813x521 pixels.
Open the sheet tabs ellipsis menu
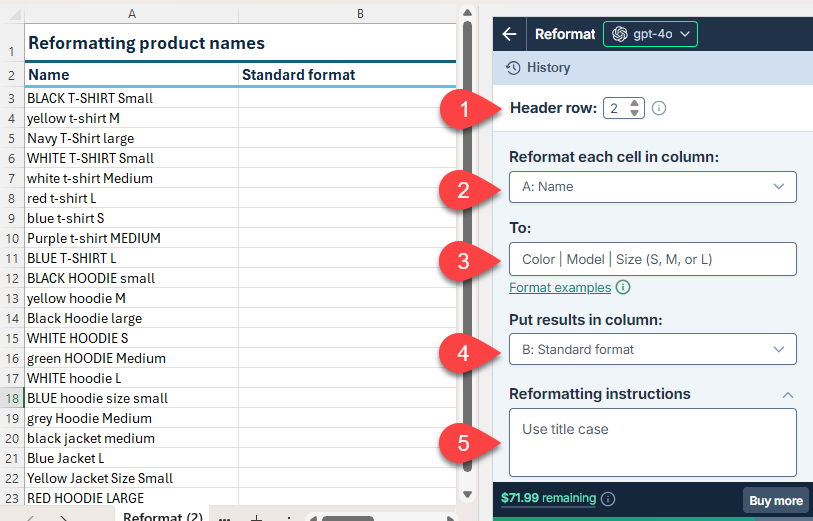(x=224, y=517)
